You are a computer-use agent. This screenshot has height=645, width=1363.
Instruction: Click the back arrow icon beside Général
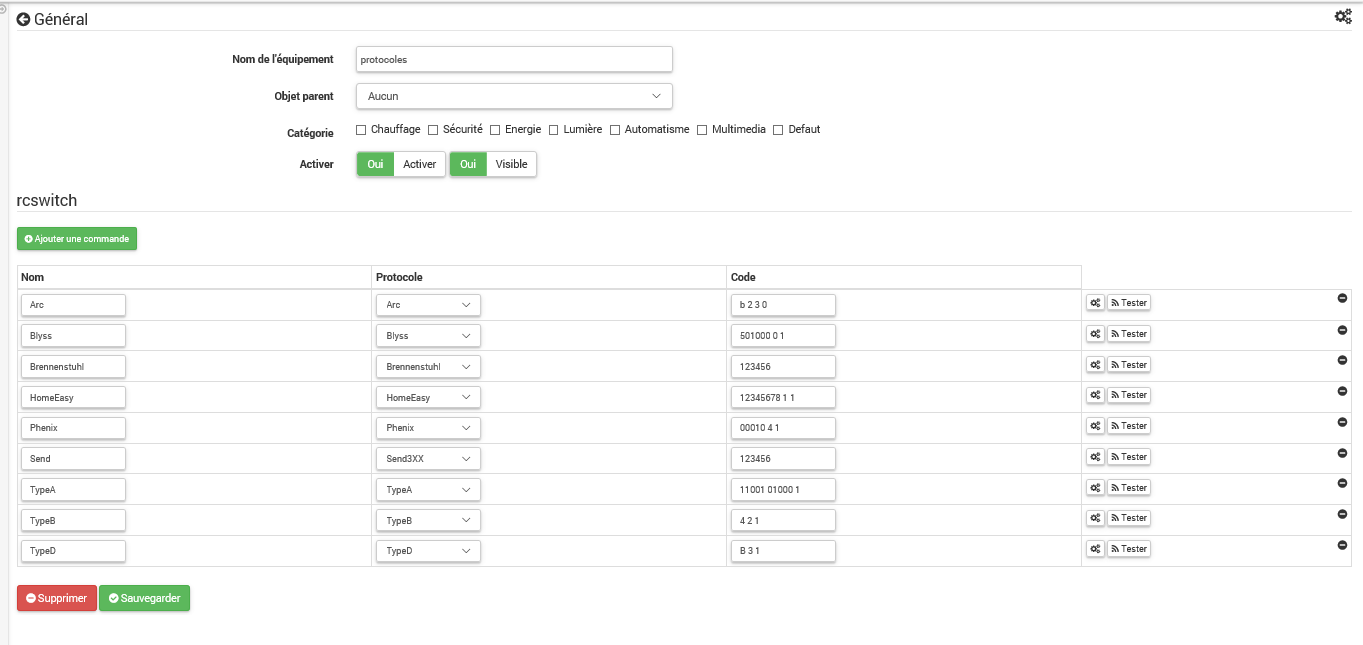pos(23,19)
